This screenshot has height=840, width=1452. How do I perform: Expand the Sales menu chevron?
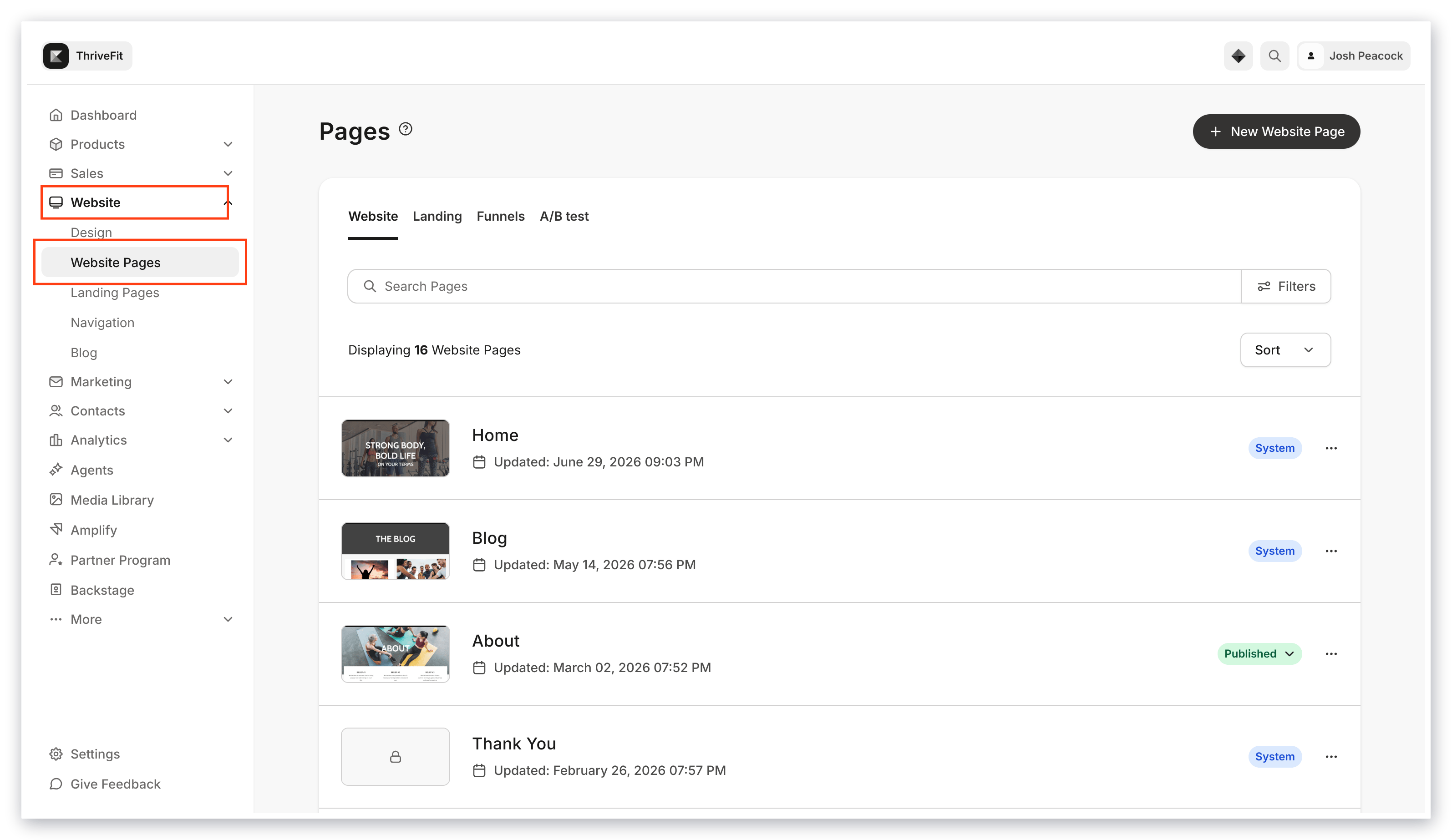[228, 173]
